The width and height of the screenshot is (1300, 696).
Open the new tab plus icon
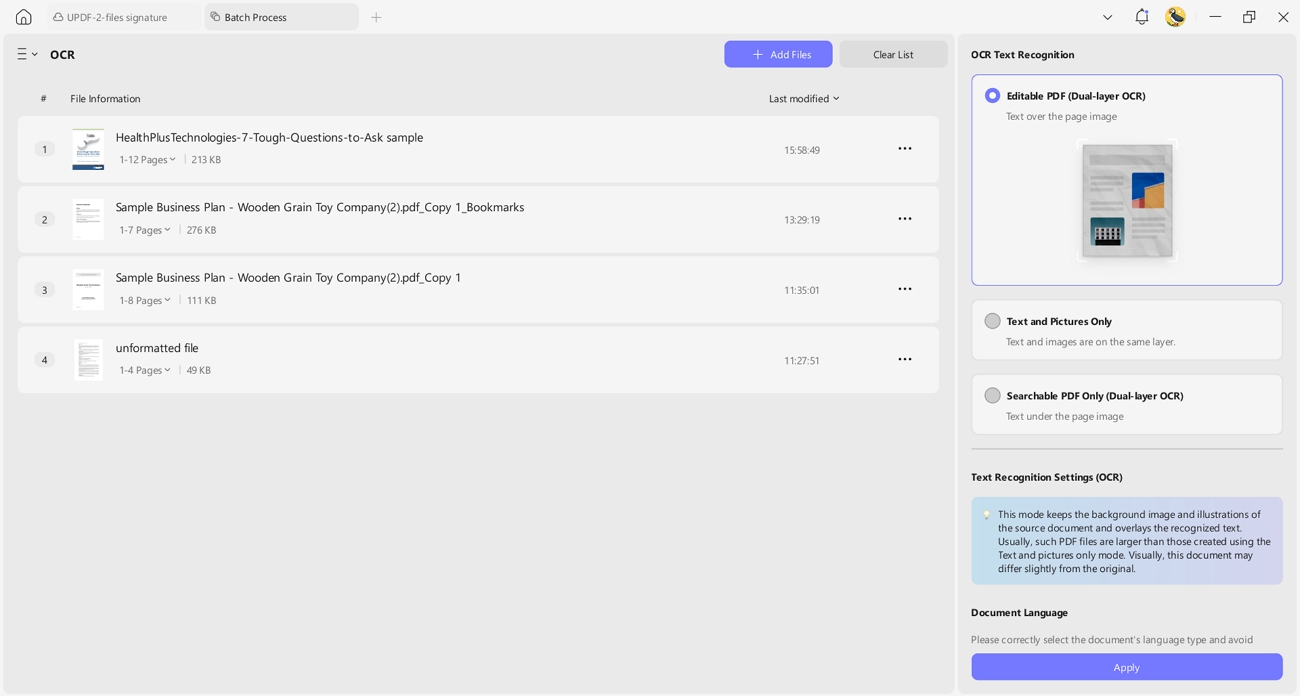click(x=376, y=17)
